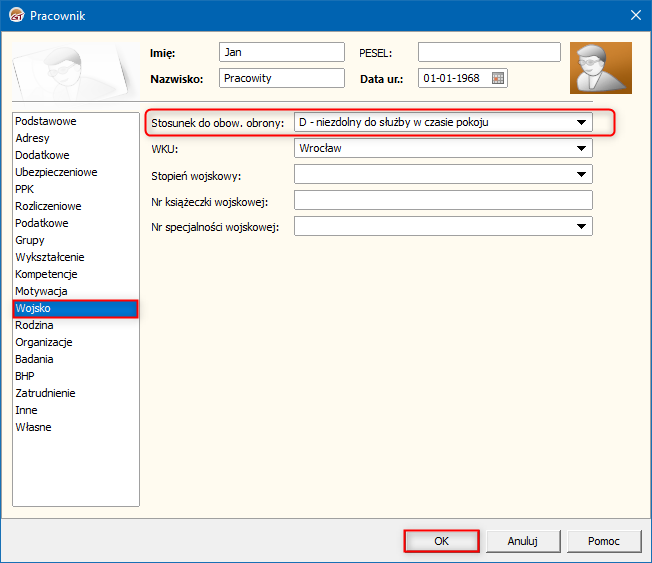Close the Pracownik dialog window

pos(635,15)
